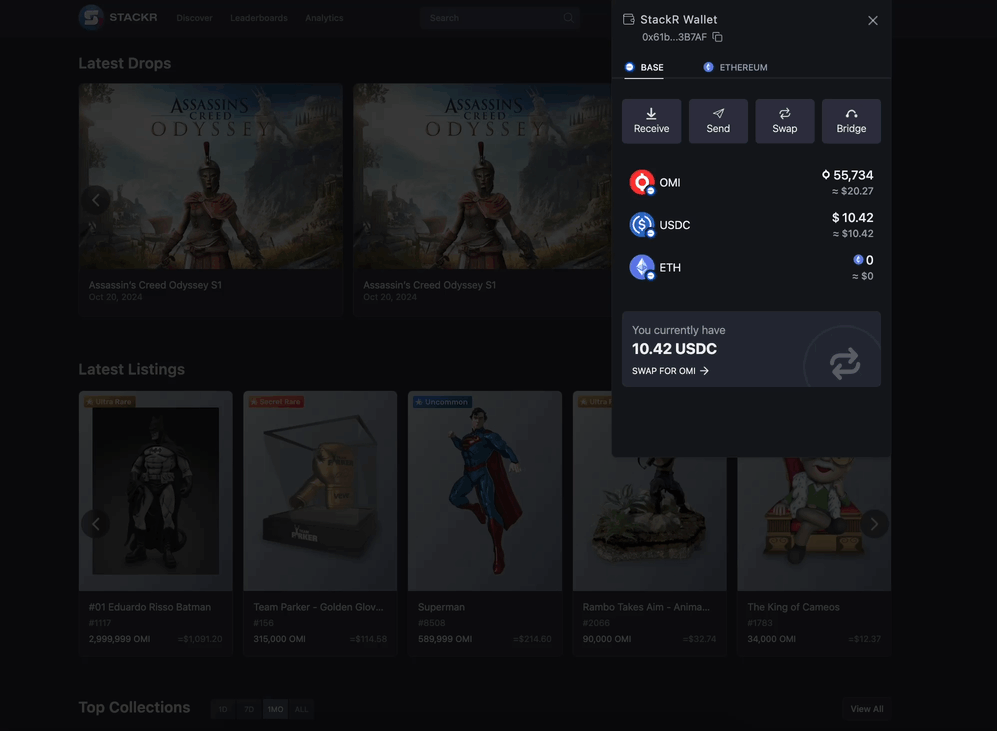
Task: Select the USDC token icon
Action: tap(642, 225)
